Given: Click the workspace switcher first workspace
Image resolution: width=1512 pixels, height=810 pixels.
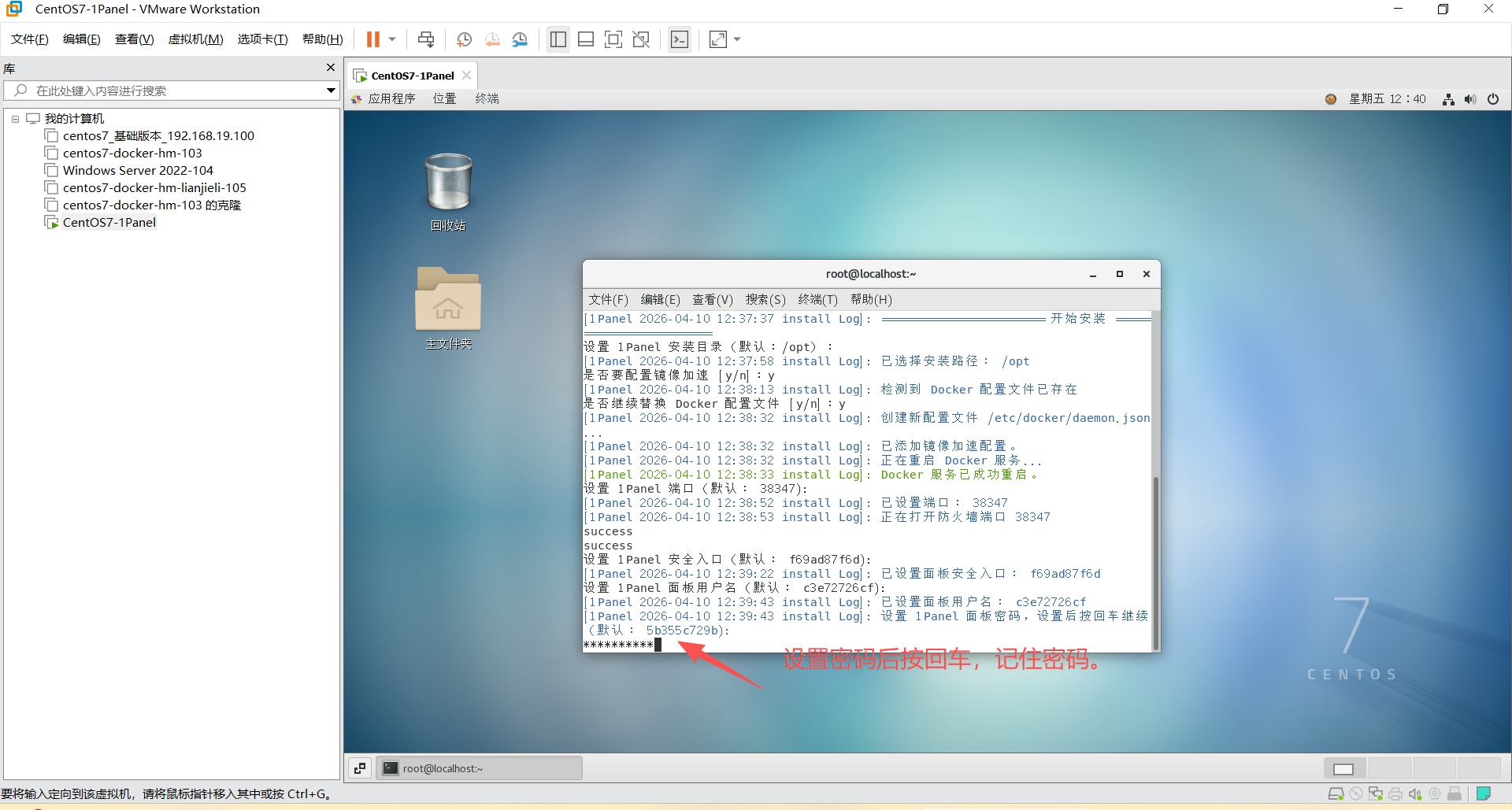Looking at the screenshot, I should pos(1344,768).
